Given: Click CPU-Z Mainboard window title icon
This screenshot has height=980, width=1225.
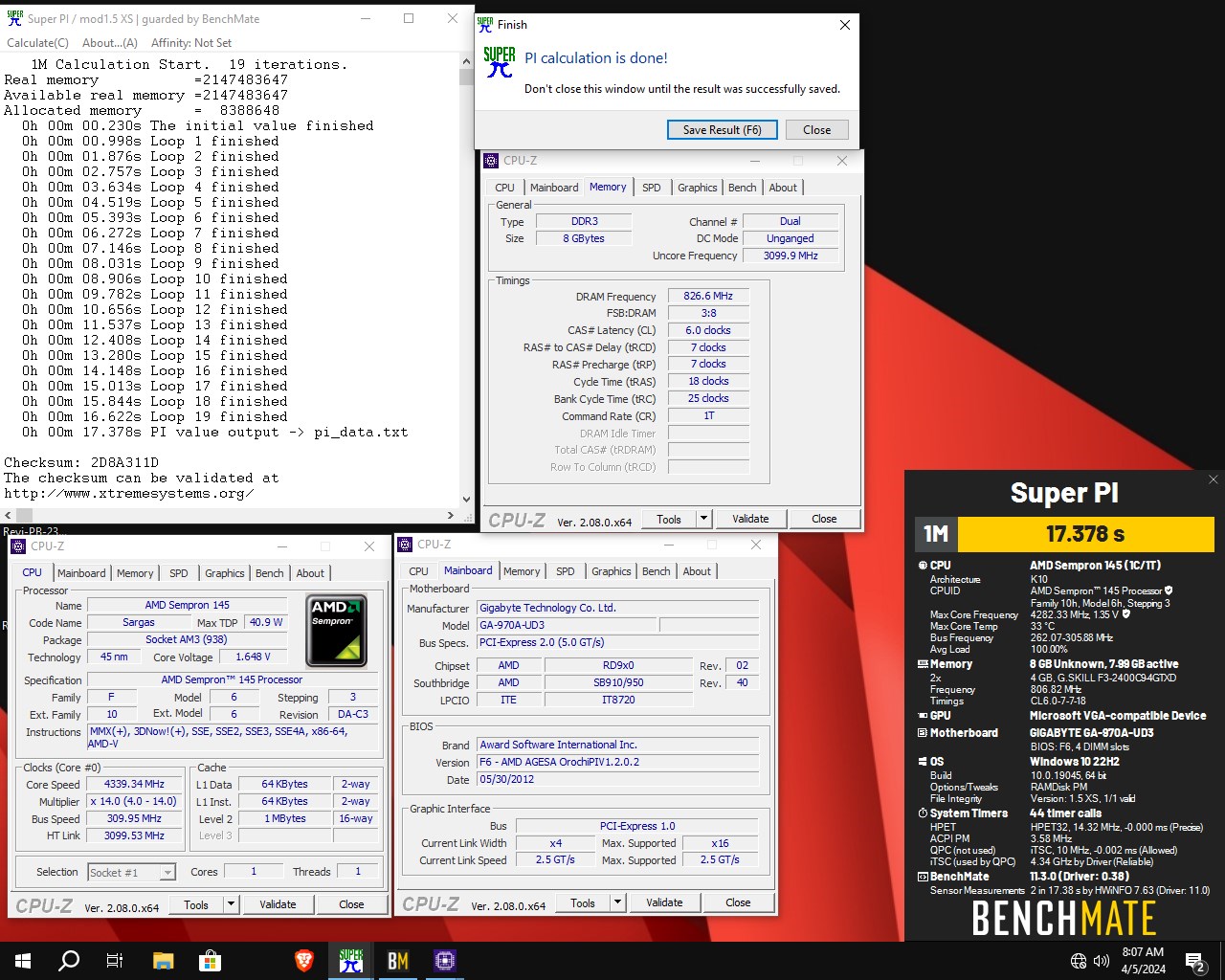Looking at the screenshot, I should (x=405, y=545).
